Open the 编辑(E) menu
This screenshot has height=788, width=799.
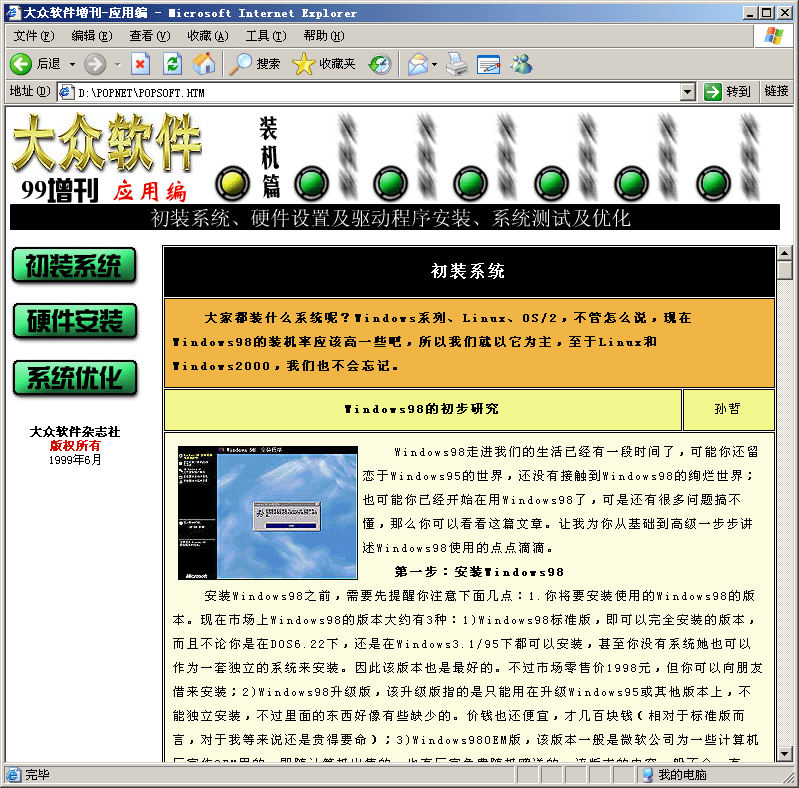[x=92, y=36]
